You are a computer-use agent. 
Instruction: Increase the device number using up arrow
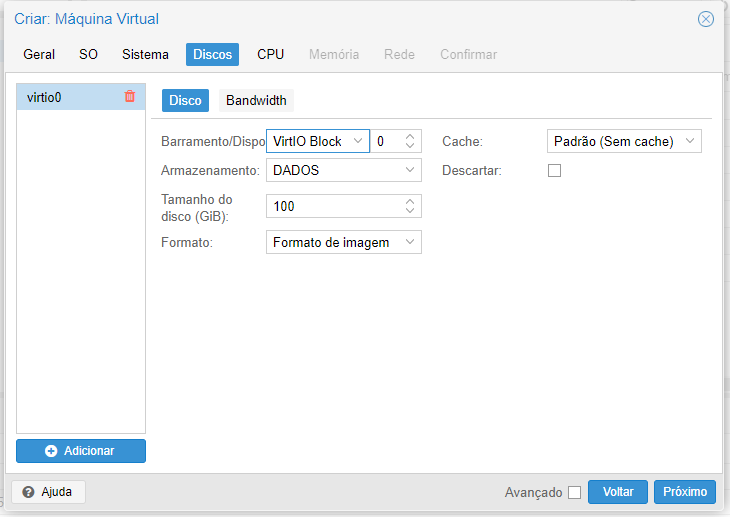click(x=410, y=137)
